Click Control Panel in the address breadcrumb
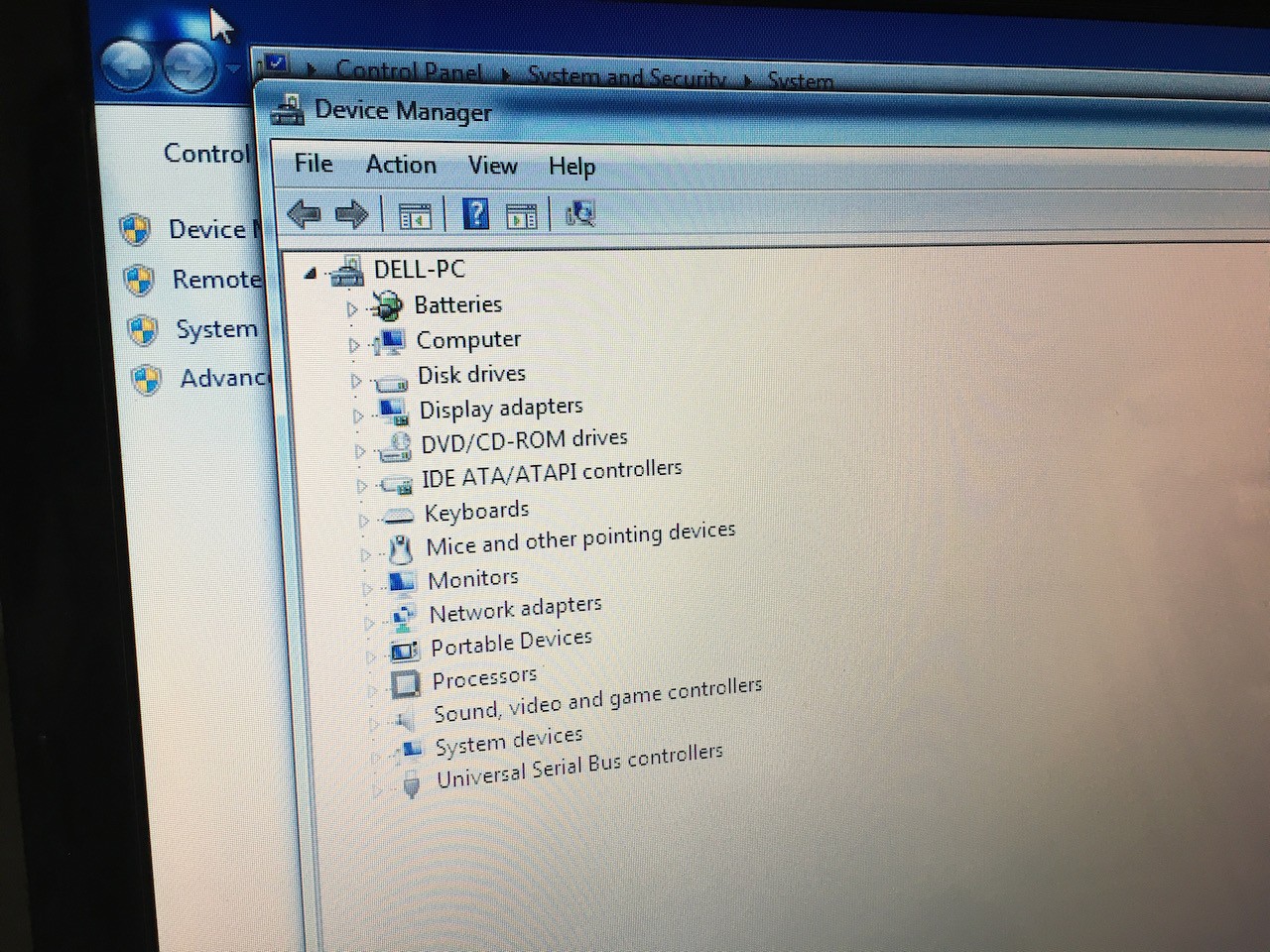The width and height of the screenshot is (1270, 952). click(x=409, y=71)
